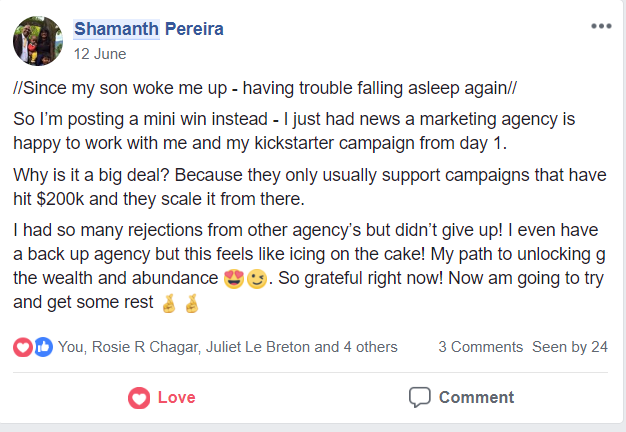Viewport: 626px width, 432px height.
Task: Click Shamanth Pereira's profile picture
Action: click(36, 38)
